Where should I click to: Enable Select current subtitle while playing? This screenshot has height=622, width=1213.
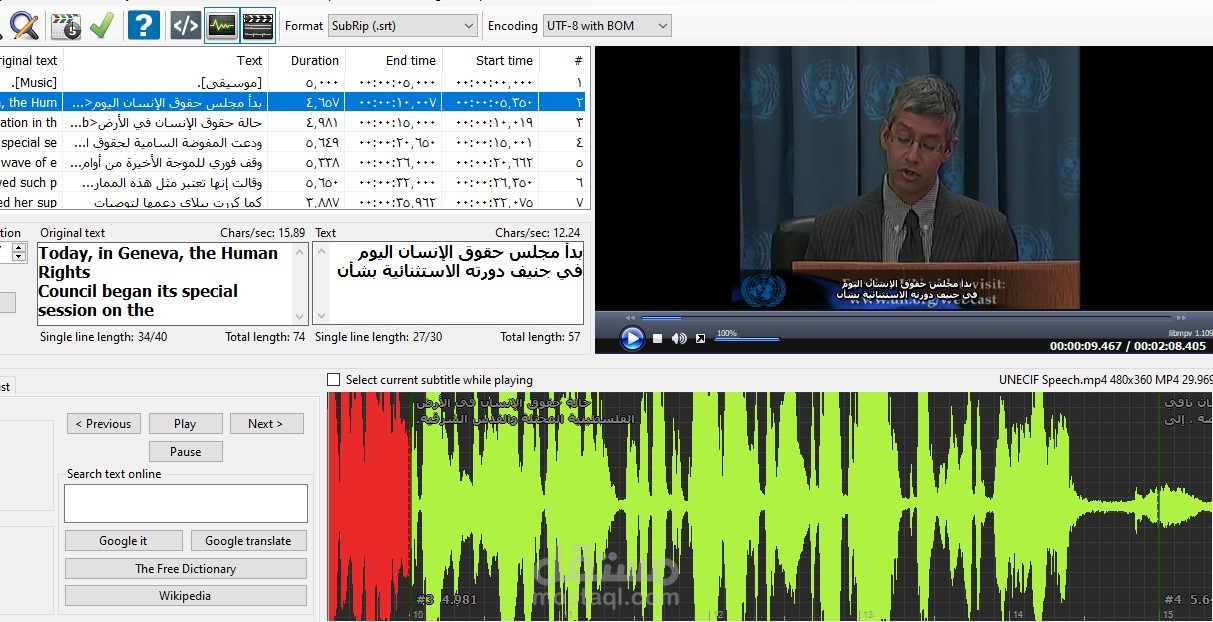(x=332, y=379)
